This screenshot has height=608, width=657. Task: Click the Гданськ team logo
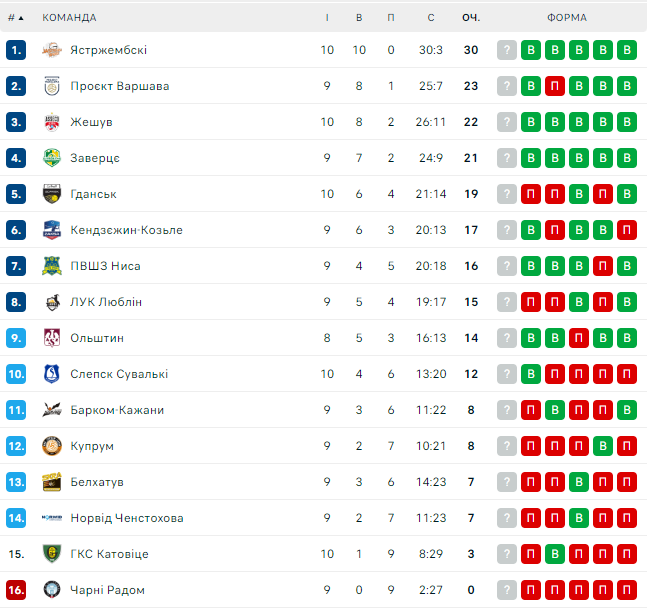click(52, 194)
